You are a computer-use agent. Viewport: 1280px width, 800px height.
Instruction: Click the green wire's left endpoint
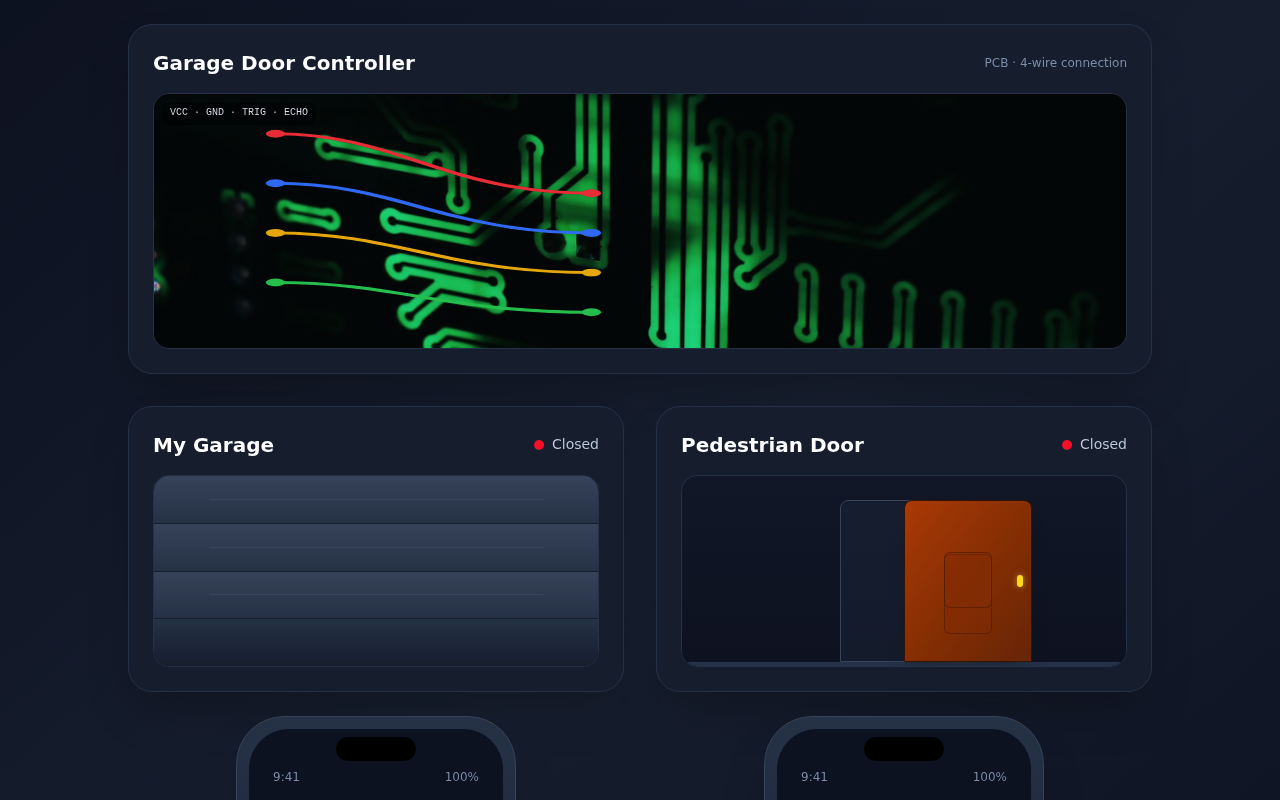pyautogui.click(x=276, y=283)
